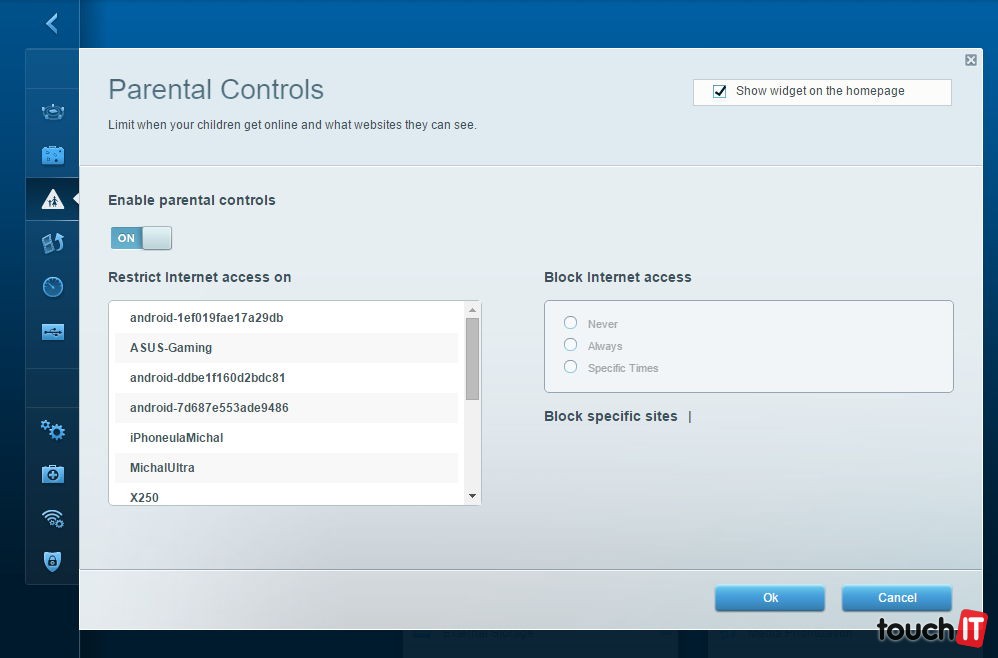Open the Speed Test gauge icon

(x=53, y=287)
